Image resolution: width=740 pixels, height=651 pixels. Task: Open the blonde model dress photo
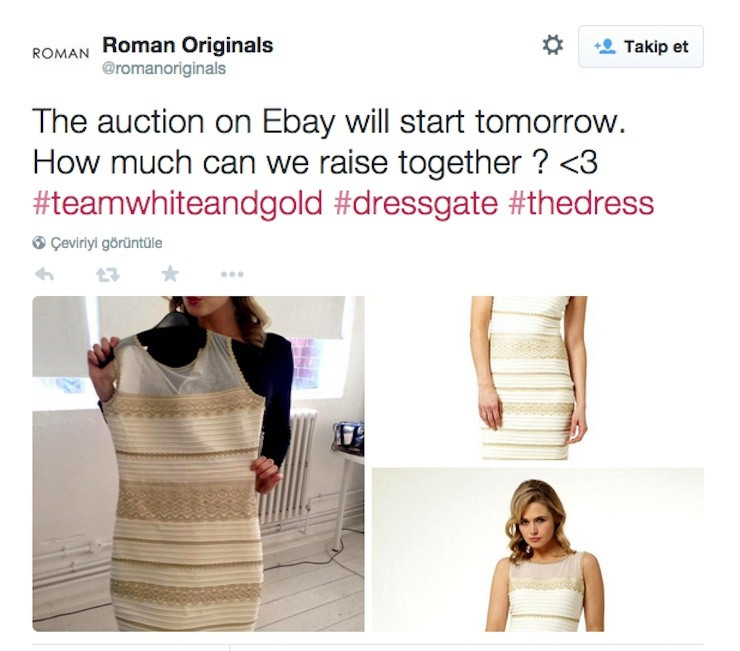(x=538, y=550)
